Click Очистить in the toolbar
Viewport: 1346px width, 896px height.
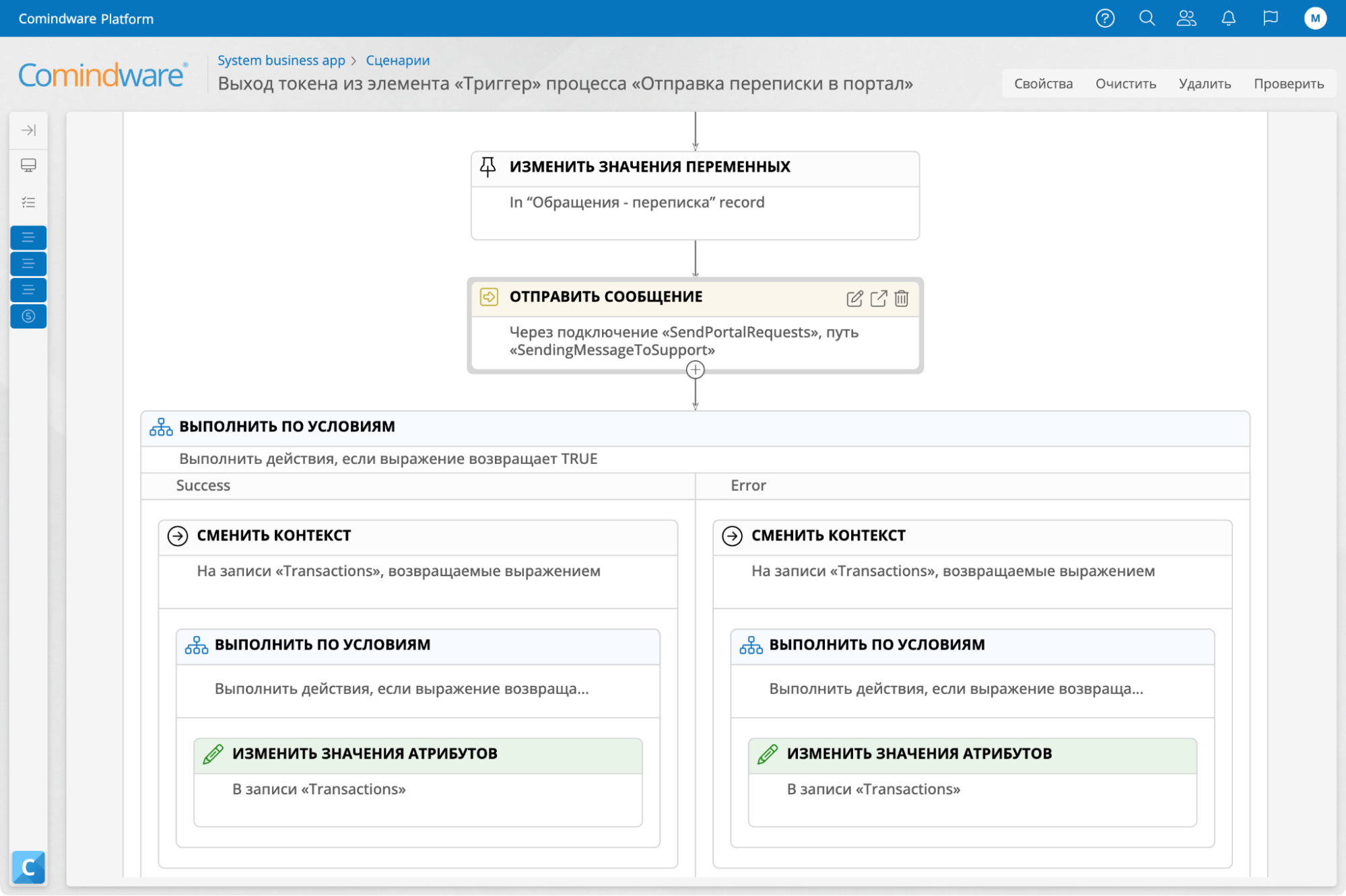[1125, 83]
